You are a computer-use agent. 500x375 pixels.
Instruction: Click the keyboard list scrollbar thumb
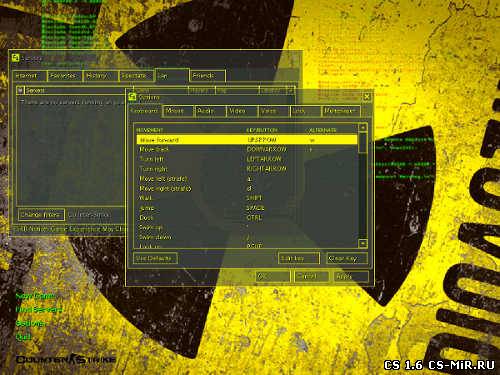point(363,142)
